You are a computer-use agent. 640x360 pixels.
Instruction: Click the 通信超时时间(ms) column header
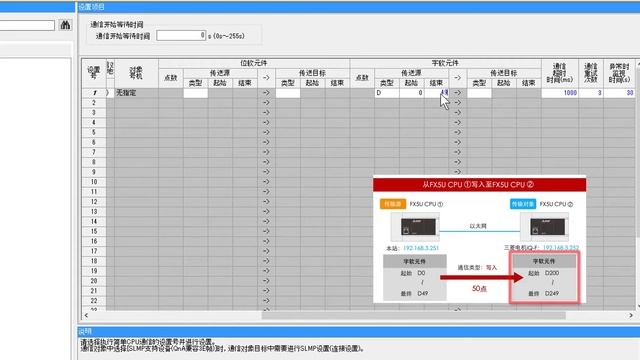pos(560,73)
